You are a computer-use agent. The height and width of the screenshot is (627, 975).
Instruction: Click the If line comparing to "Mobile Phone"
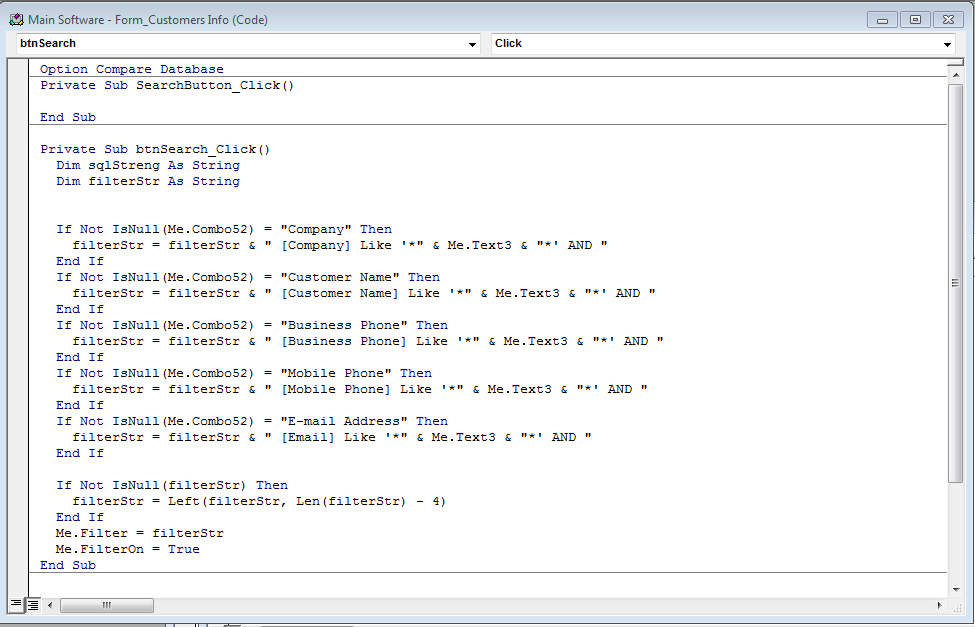[x=244, y=373]
